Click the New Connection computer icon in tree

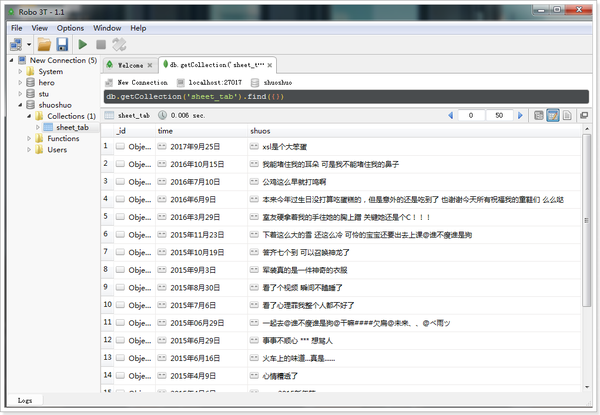click(x=22, y=60)
